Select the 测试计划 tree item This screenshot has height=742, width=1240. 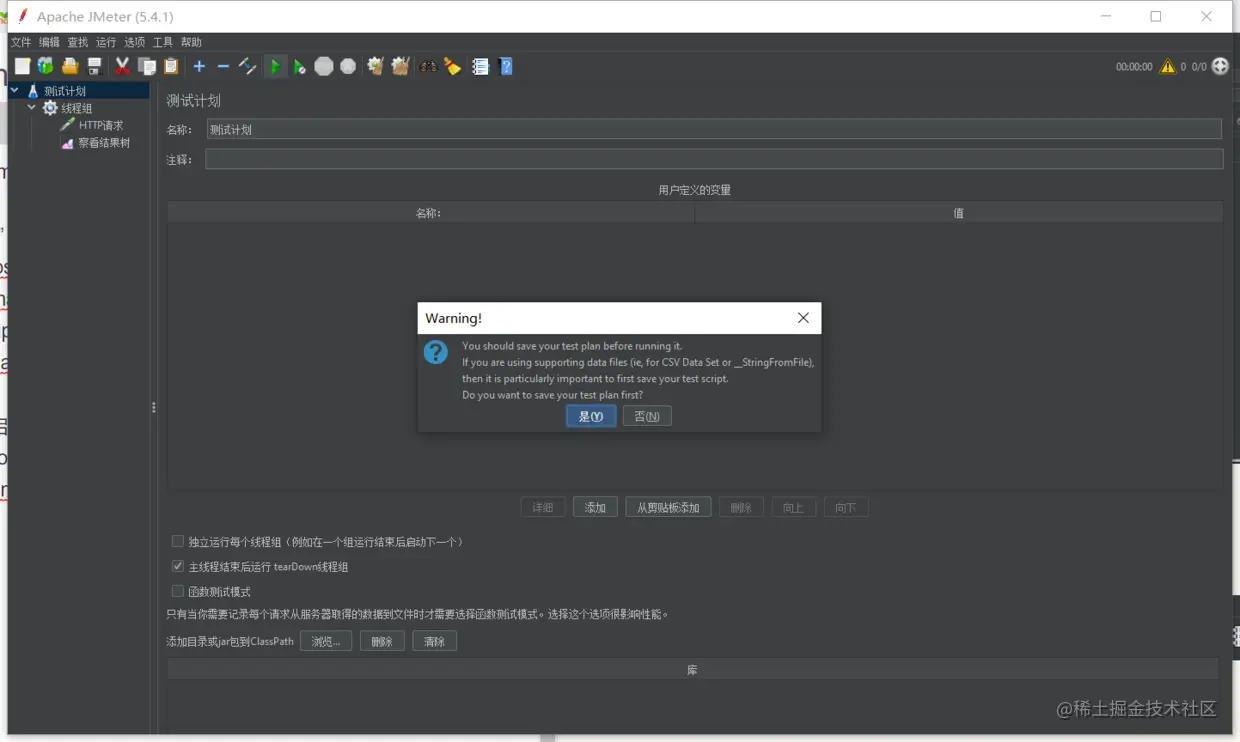click(x=65, y=91)
